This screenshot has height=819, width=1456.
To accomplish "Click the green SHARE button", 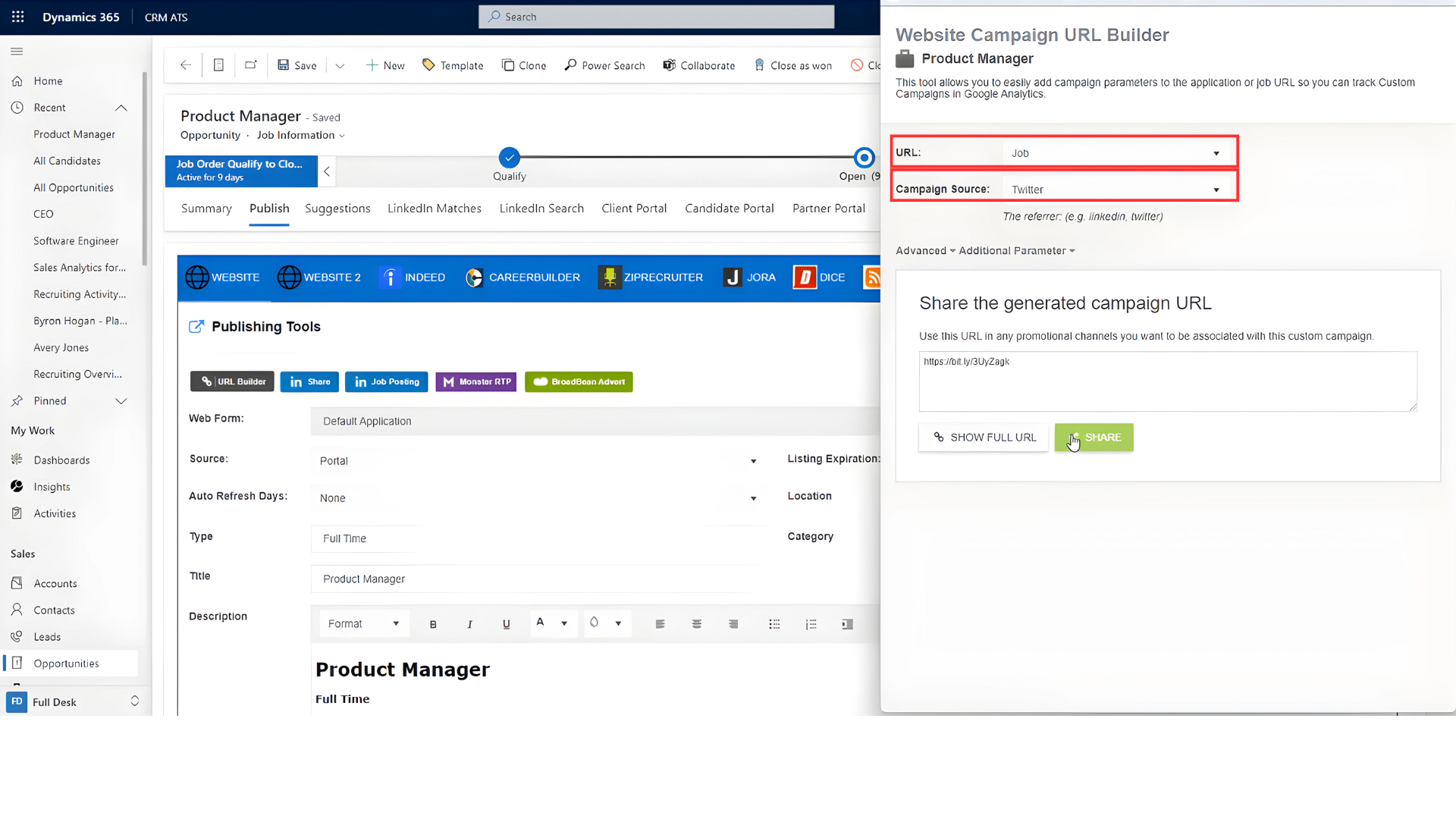I will (1094, 438).
